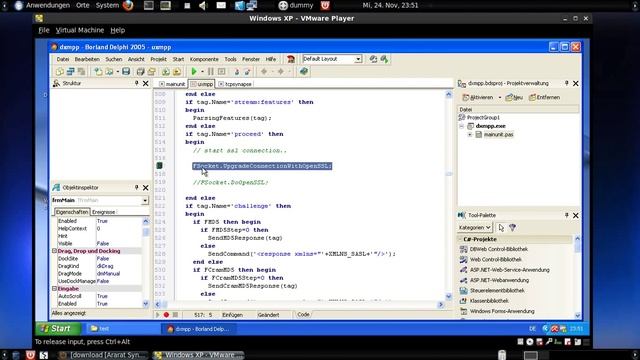Viewport: 640px width, 360px height.
Task: Click the Forward navigation arrow in toolbar
Action: (281, 71)
